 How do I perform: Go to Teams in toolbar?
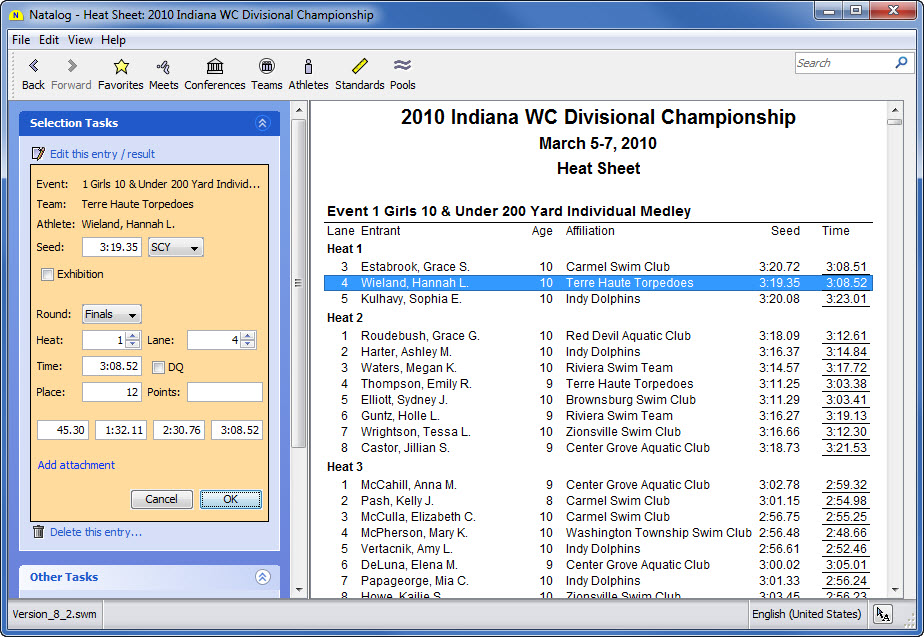(266, 67)
